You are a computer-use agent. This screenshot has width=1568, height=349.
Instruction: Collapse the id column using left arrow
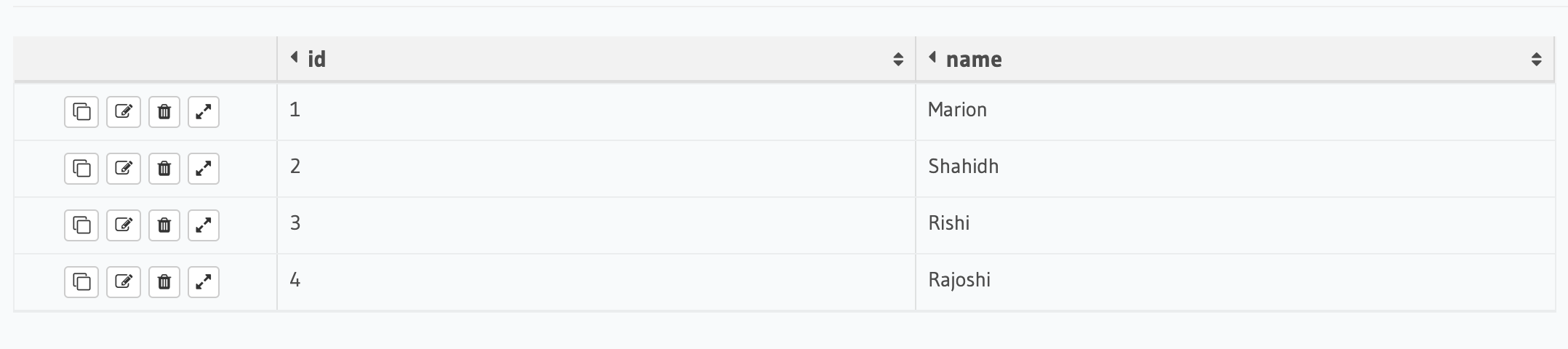pos(295,57)
